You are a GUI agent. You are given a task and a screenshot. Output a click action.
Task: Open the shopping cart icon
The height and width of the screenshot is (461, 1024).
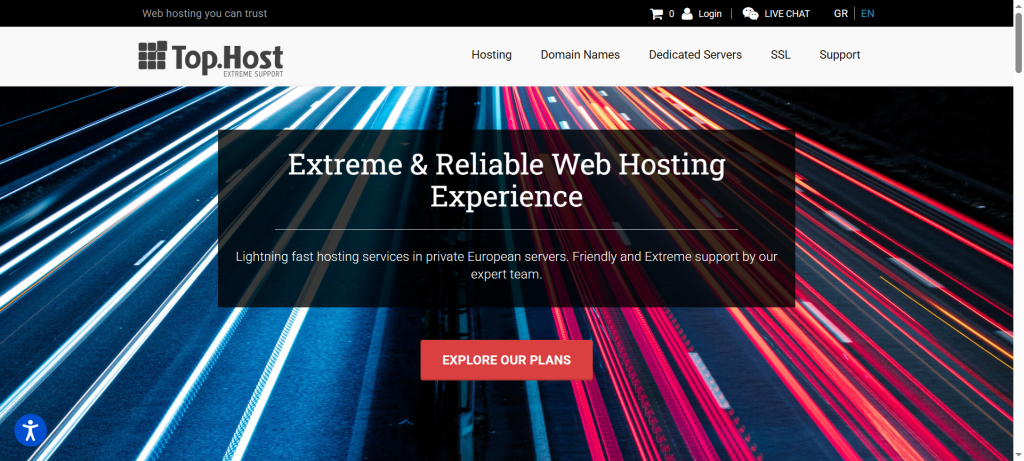pos(656,14)
